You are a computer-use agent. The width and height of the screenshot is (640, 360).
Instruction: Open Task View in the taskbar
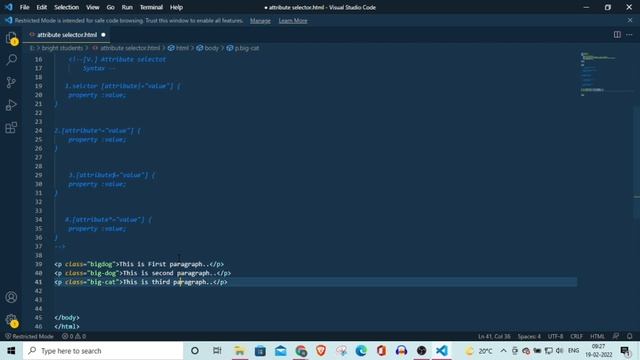pos(217,351)
